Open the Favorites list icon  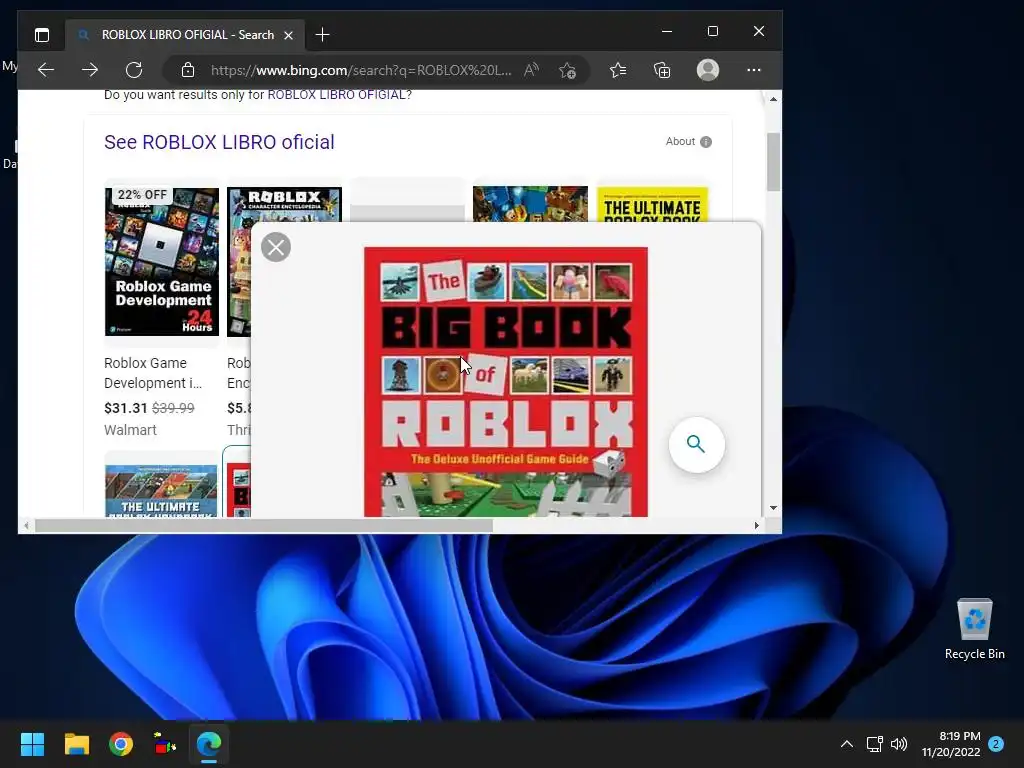click(x=618, y=70)
